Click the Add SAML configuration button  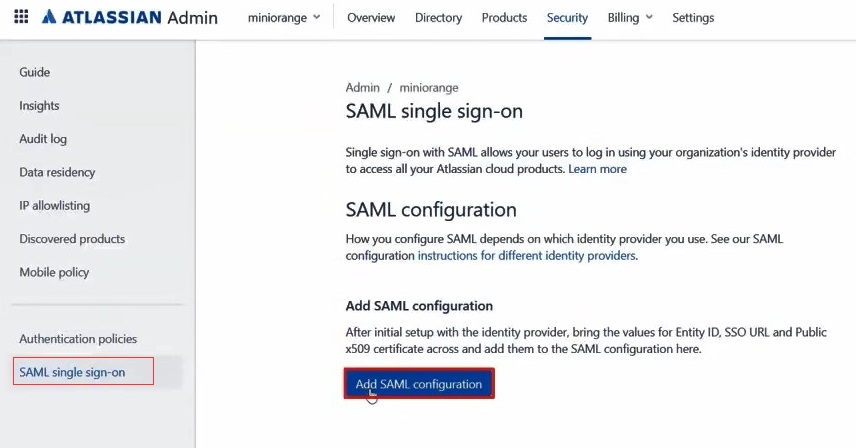click(x=418, y=384)
